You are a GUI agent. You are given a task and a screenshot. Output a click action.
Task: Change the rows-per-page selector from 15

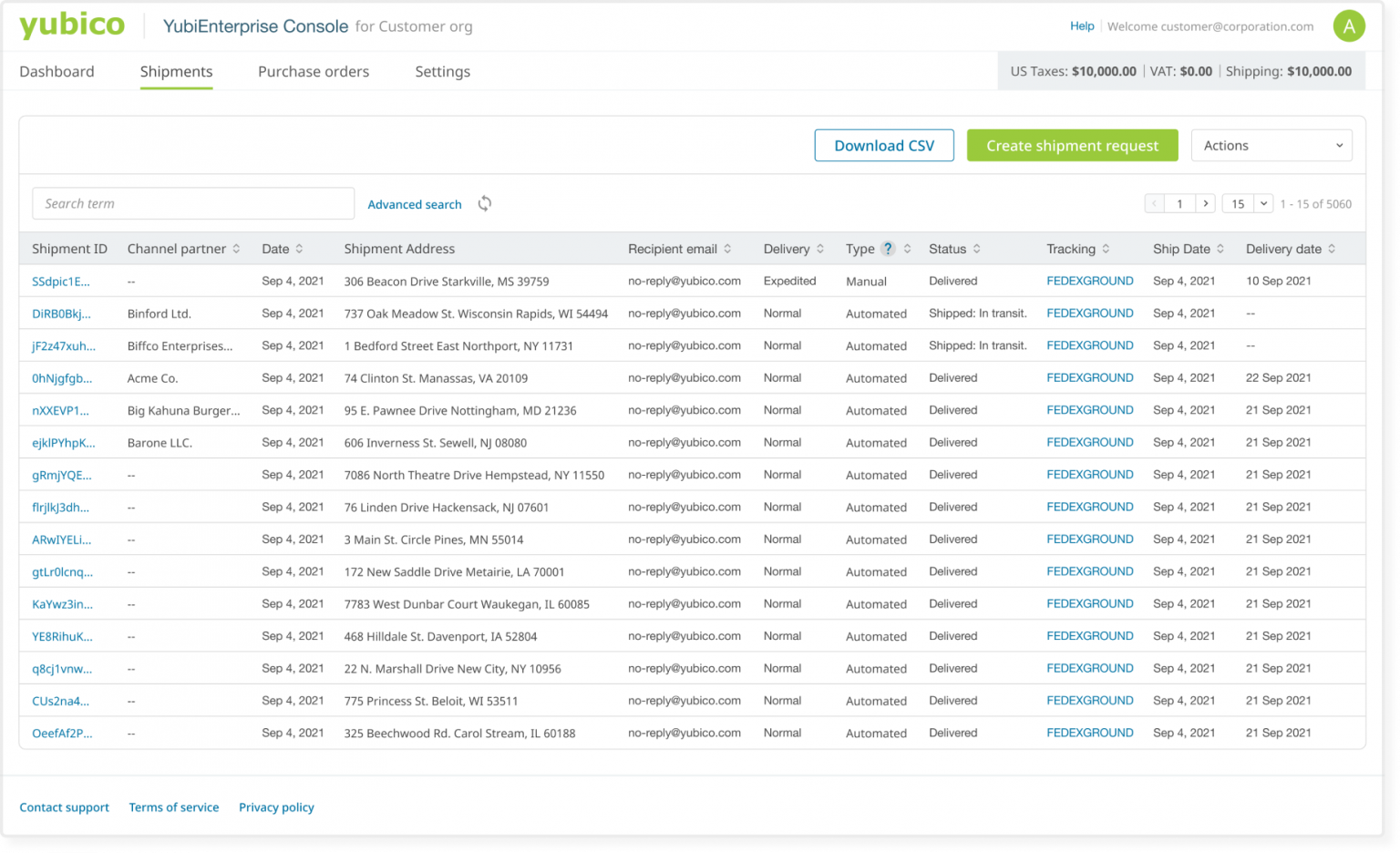(x=1247, y=203)
